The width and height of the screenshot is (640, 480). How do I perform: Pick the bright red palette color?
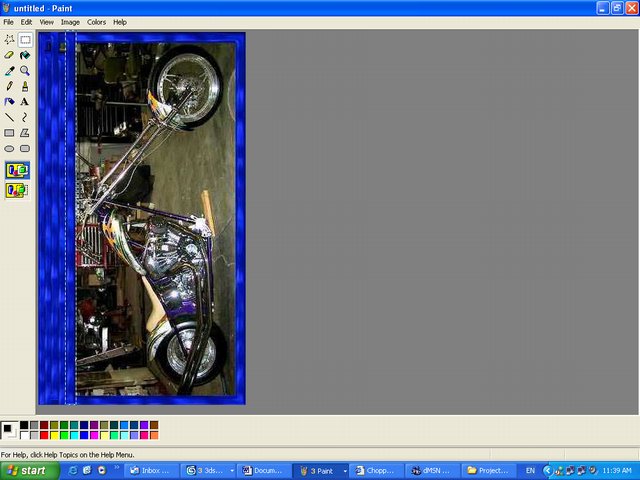coord(45,435)
